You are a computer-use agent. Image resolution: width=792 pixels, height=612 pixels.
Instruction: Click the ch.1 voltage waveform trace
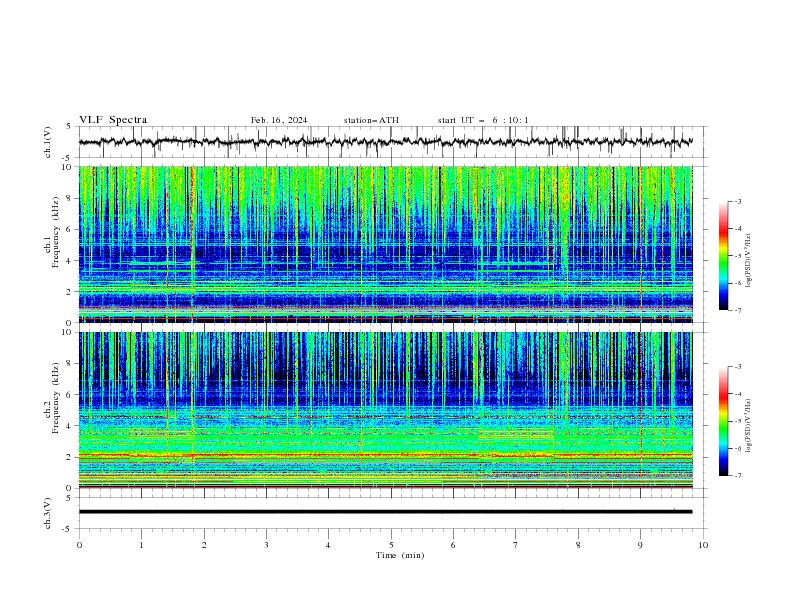tap(385, 142)
